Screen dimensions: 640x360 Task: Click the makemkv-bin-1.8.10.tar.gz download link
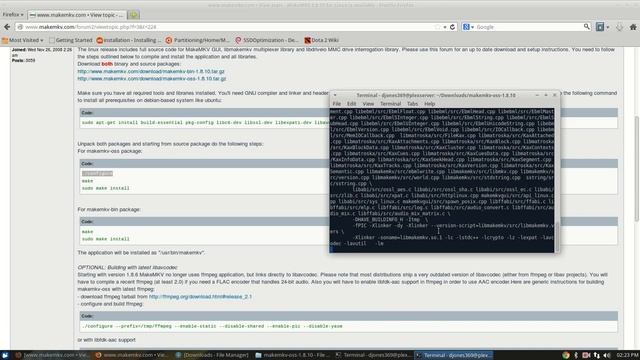[x=151, y=71]
